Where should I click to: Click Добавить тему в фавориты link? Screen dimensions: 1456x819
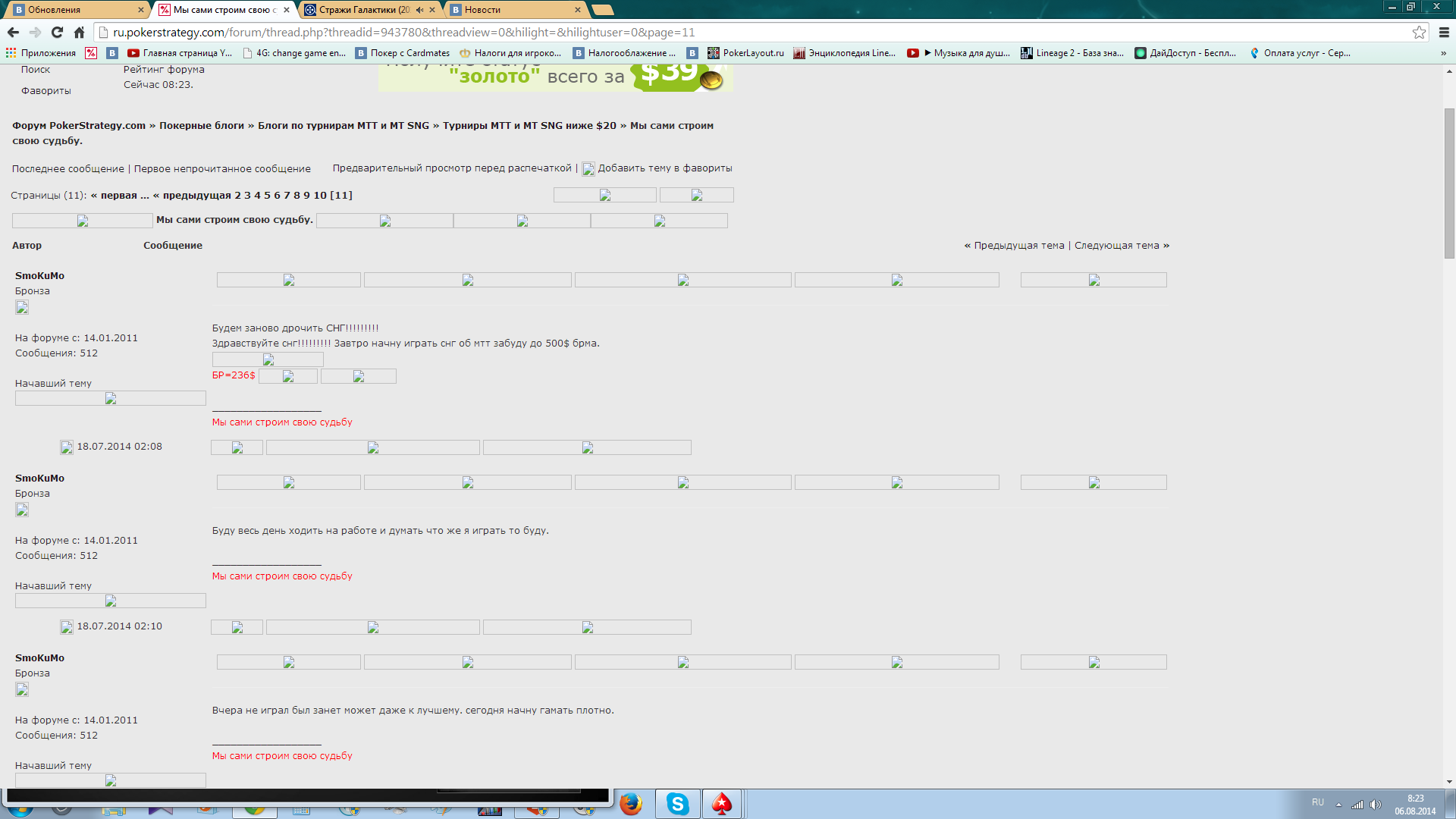pyautogui.click(x=664, y=168)
